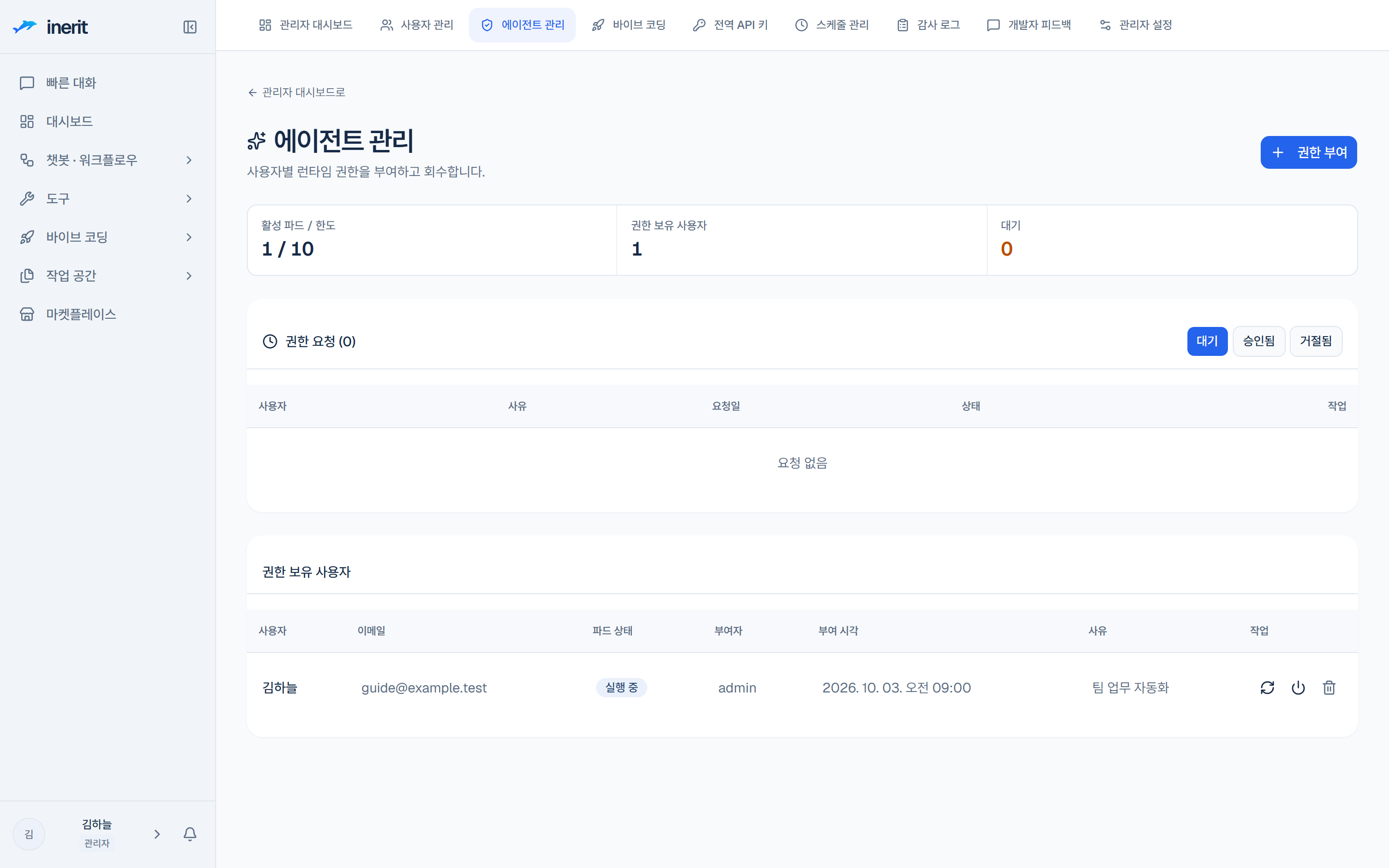This screenshot has height=868, width=1389.
Task: Click the 1 / 10 pod limit value
Action: (287, 249)
